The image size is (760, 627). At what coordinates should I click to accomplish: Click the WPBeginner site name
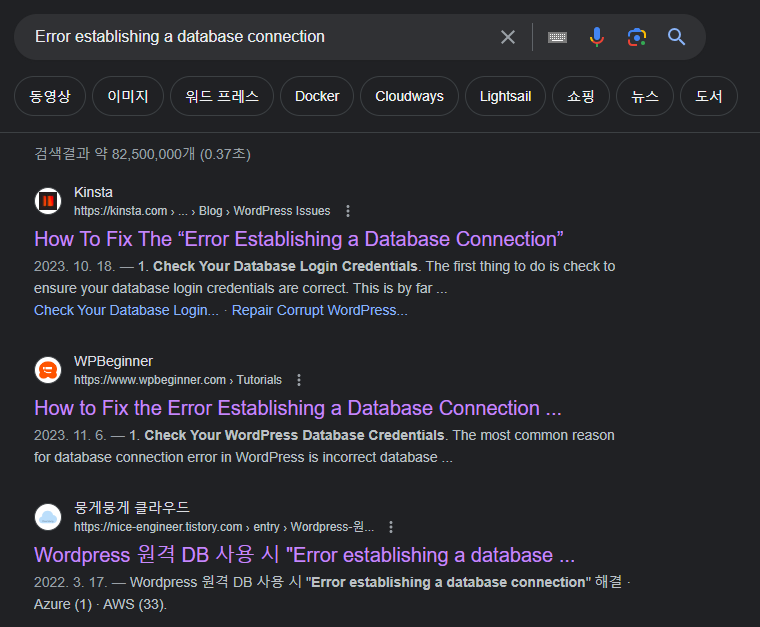click(x=113, y=361)
